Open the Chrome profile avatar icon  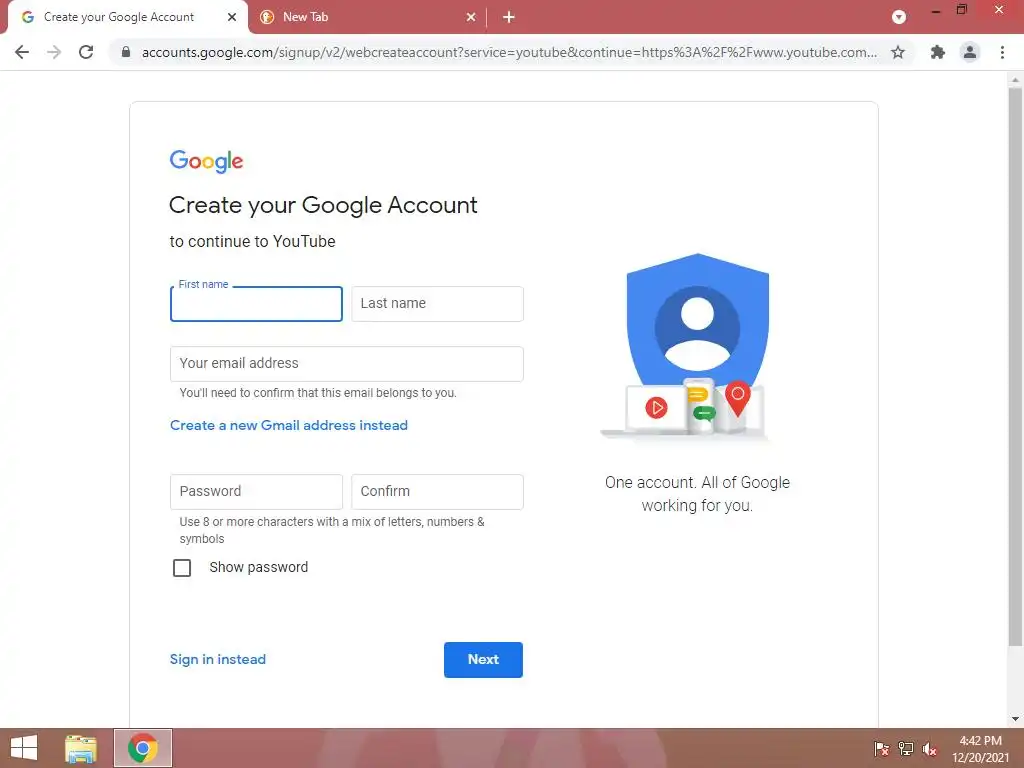pos(970,52)
